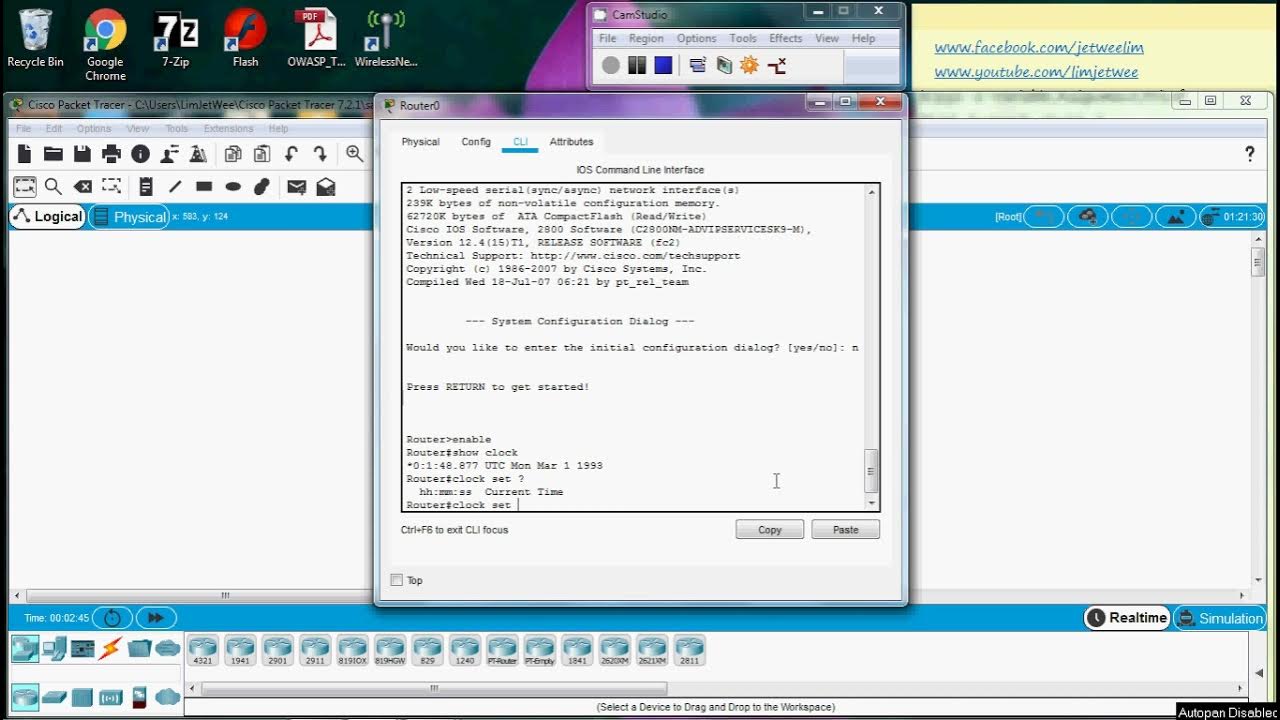This screenshot has height=720, width=1280.
Task: Open Packet Tracer Extensions menu
Action: pyautogui.click(x=228, y=128)
